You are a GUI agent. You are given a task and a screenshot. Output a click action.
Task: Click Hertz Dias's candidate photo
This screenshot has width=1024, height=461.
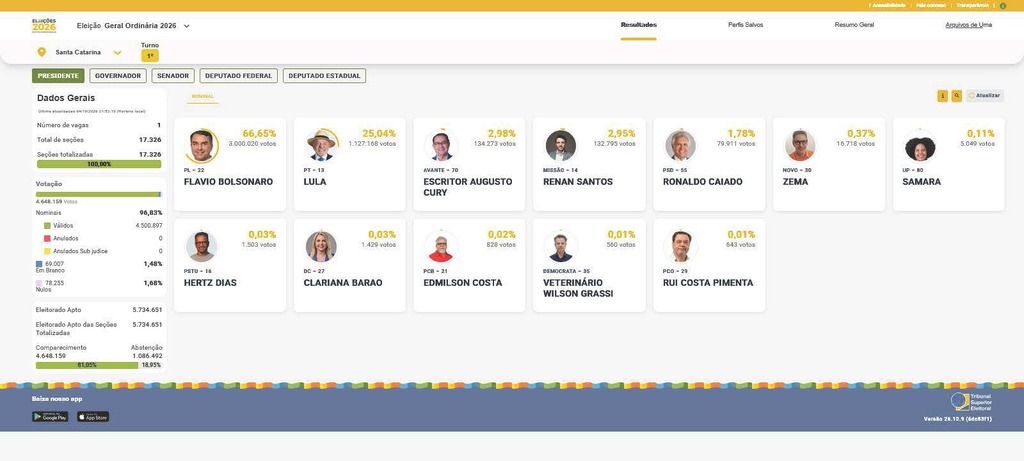coord(202,247)
